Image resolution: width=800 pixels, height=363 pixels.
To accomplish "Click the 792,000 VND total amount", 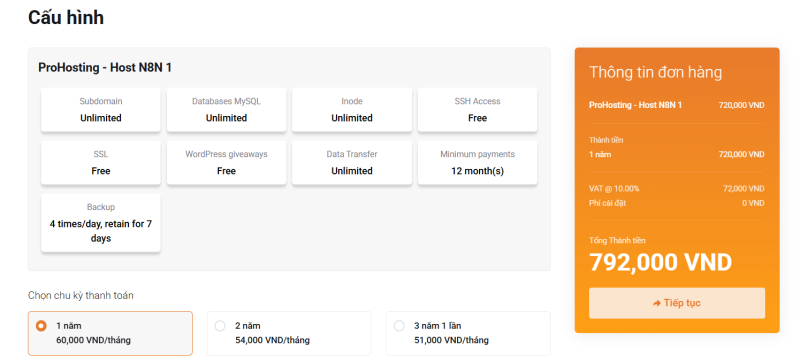I will [660, 262].
